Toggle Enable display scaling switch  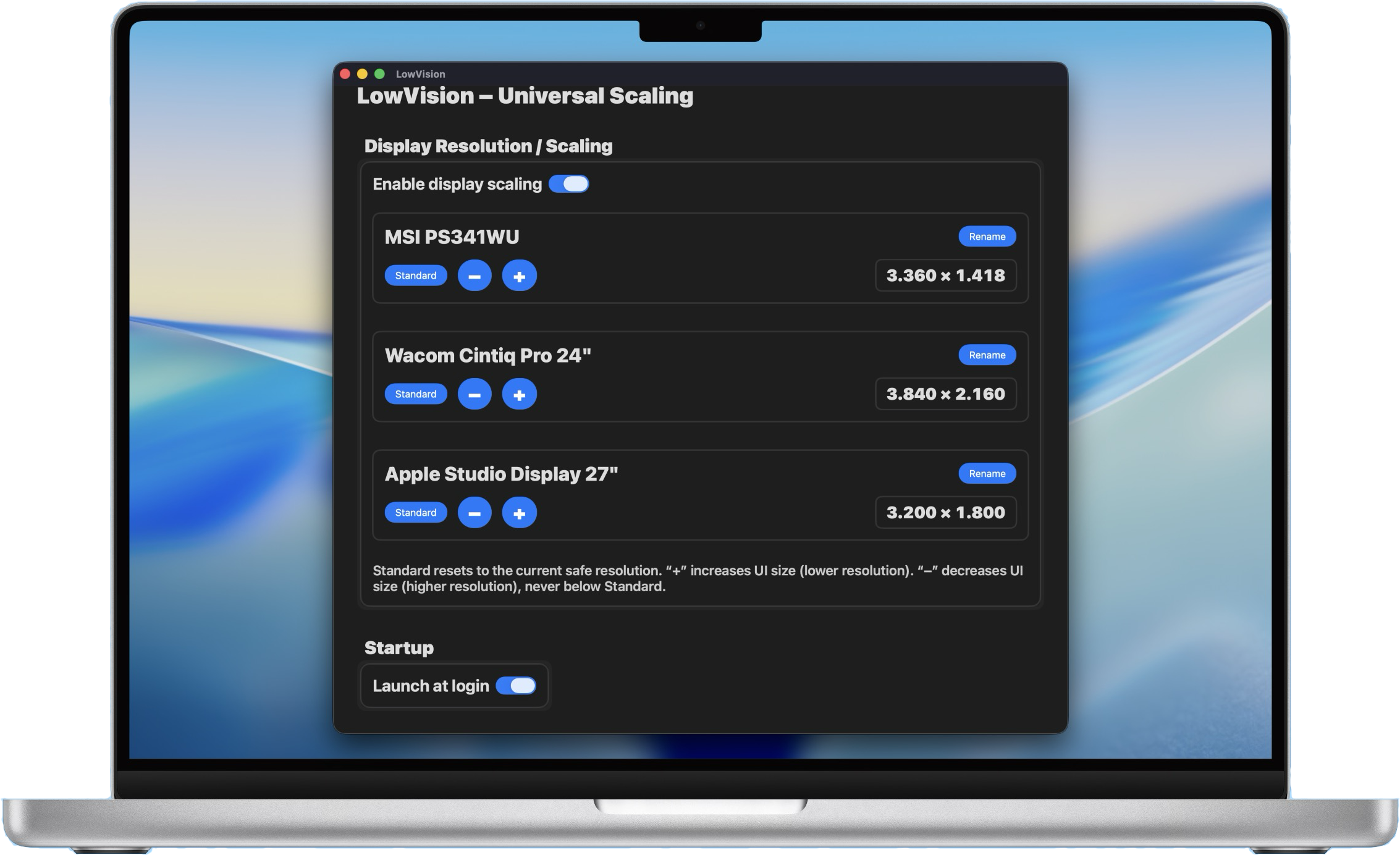(x=568, y=184)
